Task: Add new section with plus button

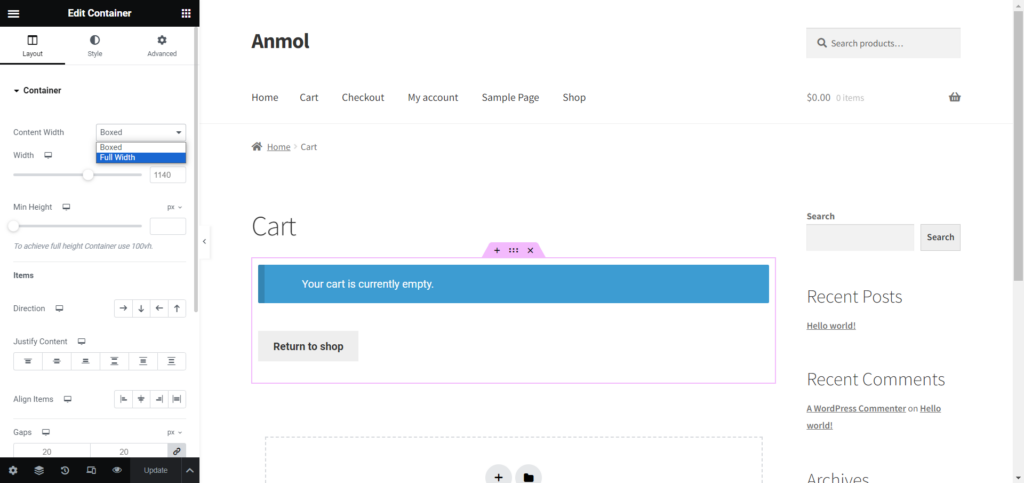Action: [x=498, y=477]
